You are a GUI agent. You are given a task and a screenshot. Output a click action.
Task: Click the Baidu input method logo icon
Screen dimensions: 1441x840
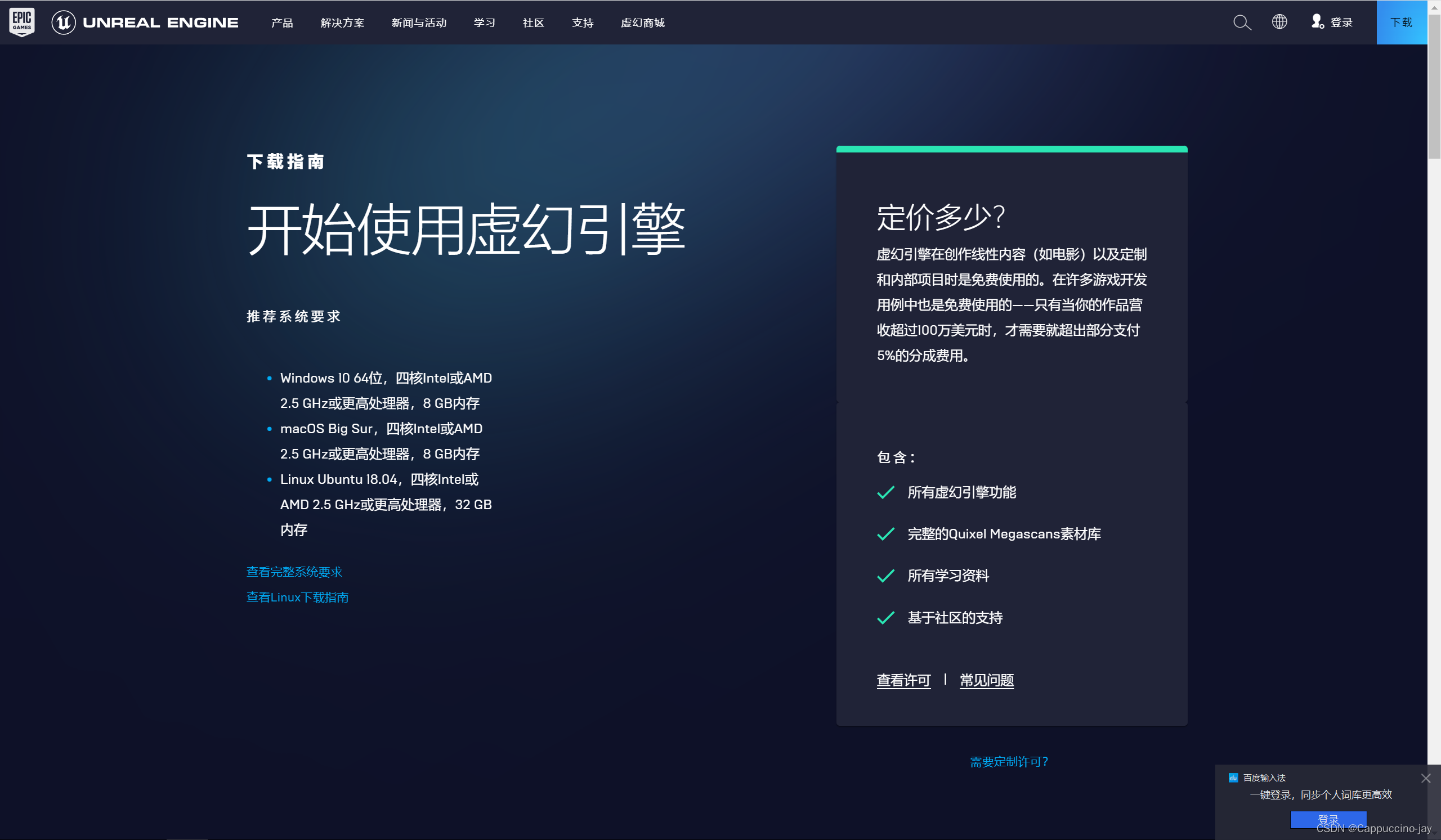[1233, 778]
